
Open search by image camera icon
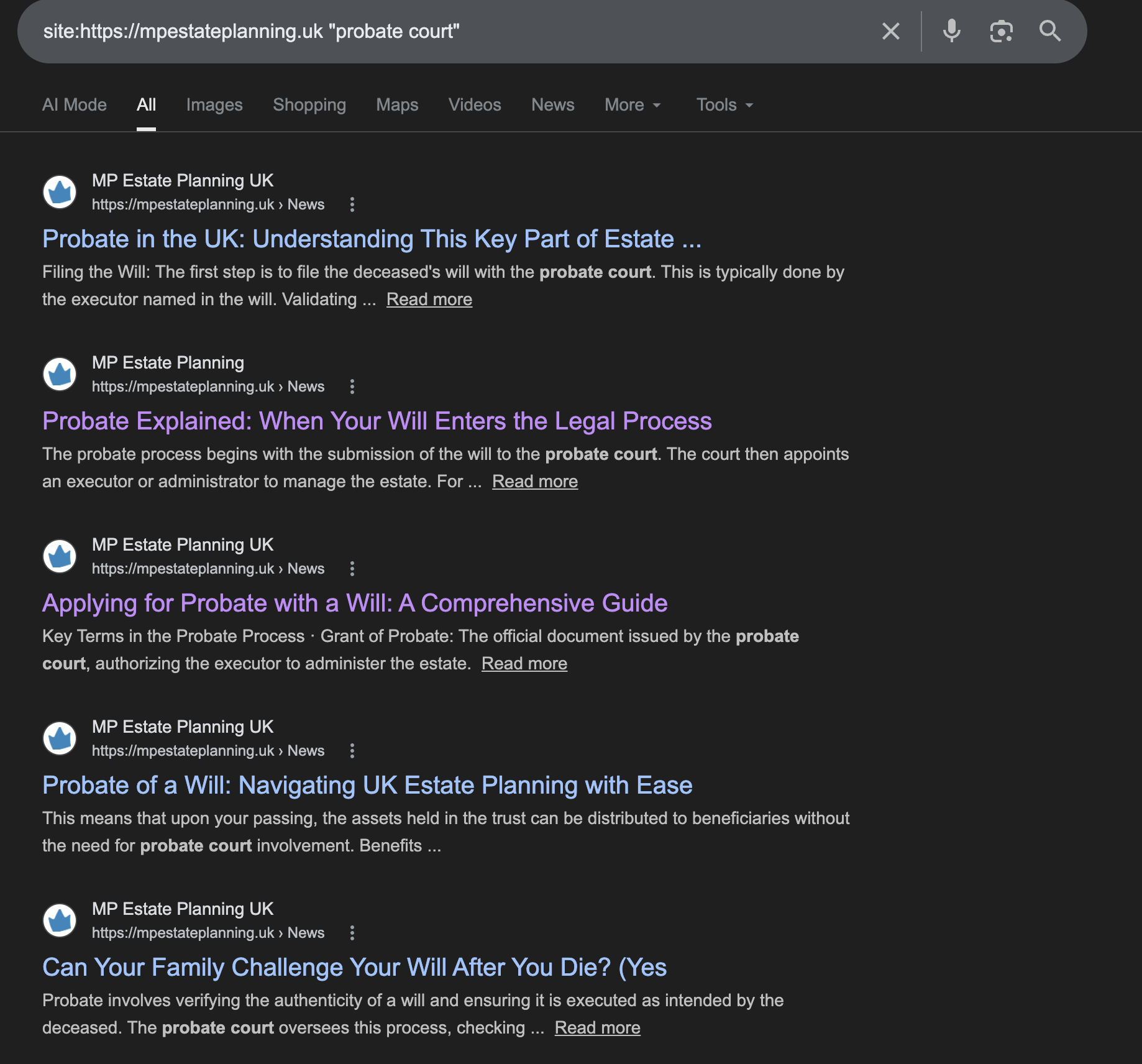[x=1001, y=31]
